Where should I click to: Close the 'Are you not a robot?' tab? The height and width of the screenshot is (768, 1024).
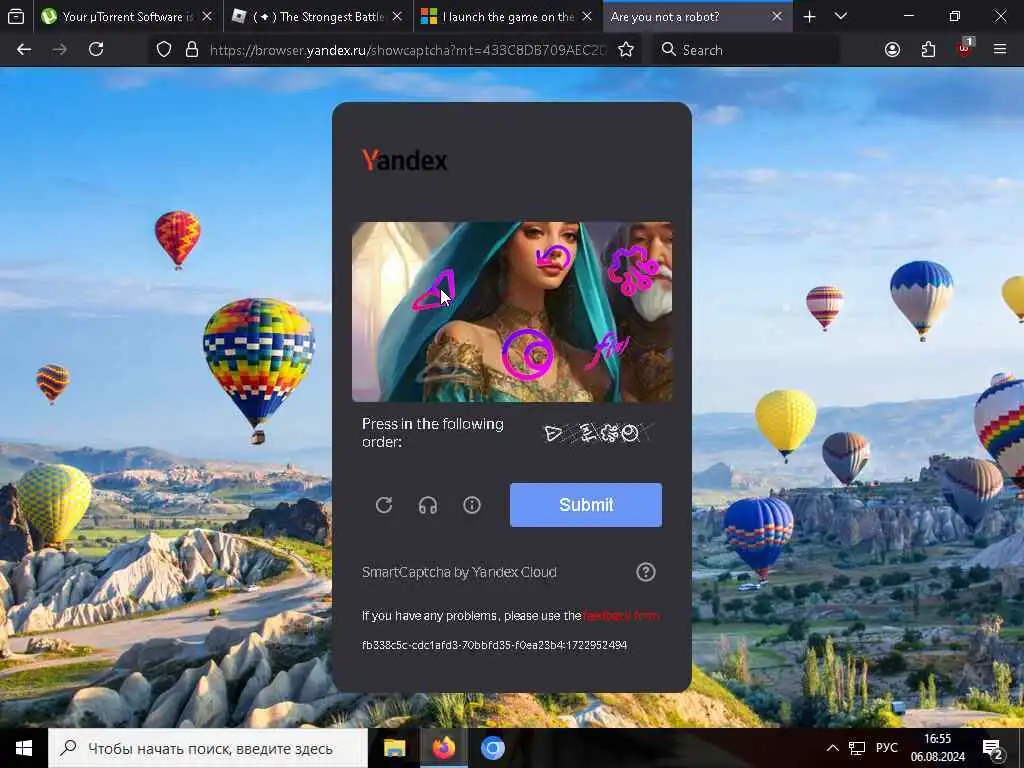(x=776, y=16)
